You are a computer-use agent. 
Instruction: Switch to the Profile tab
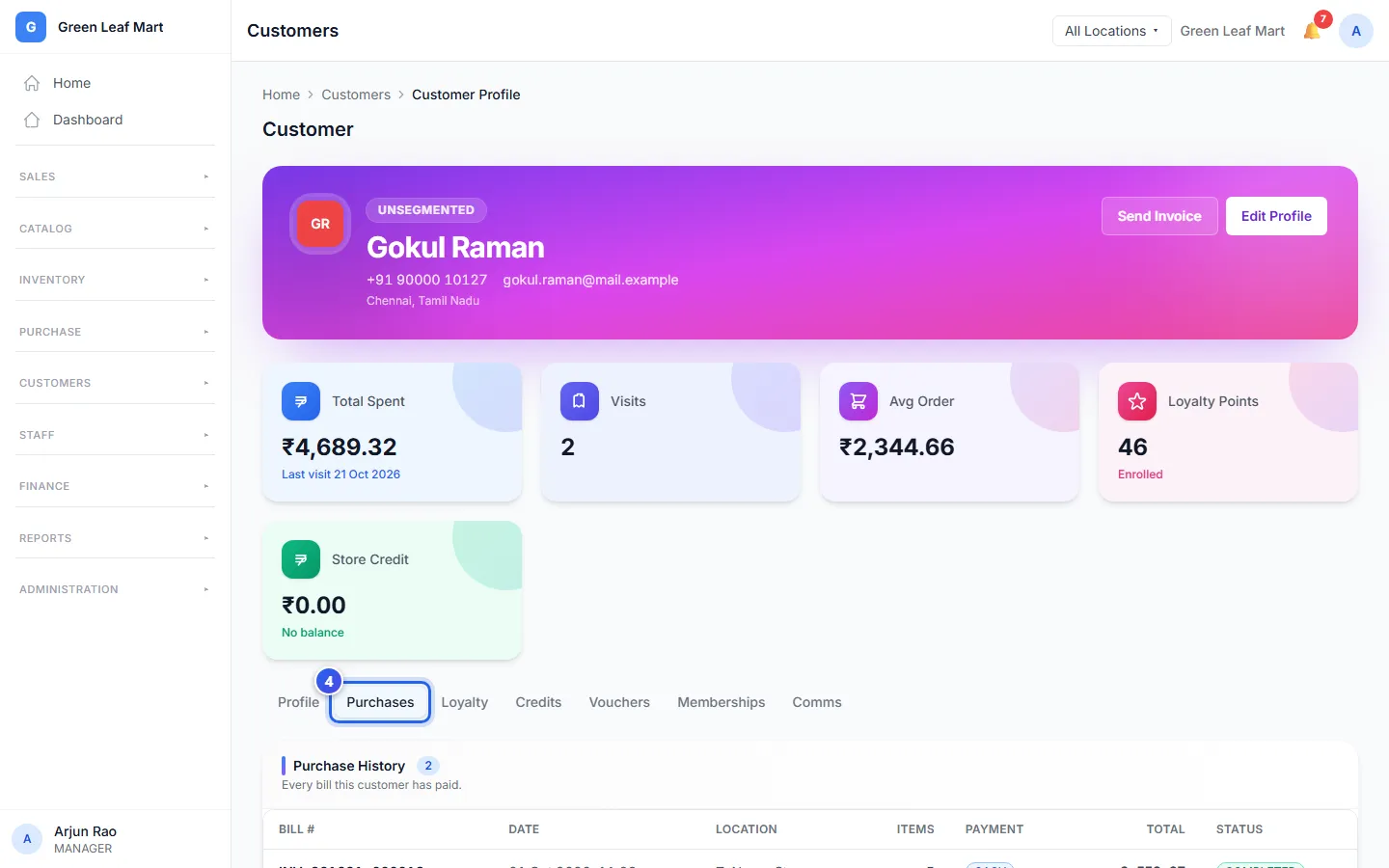[x=298, y=702]
